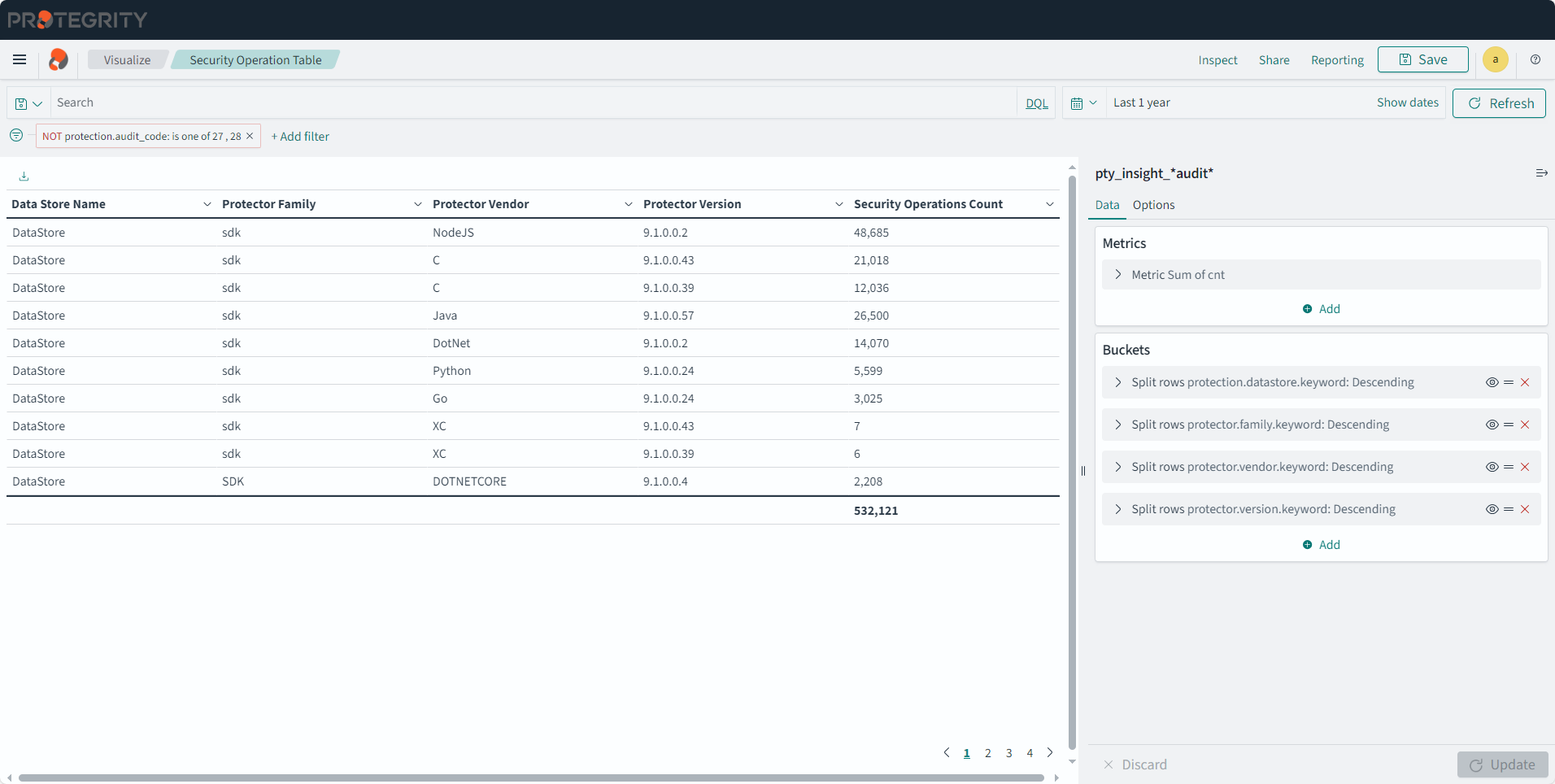
Task: Open the Visualize breadcrumb
Action: [x=127, y=60]
